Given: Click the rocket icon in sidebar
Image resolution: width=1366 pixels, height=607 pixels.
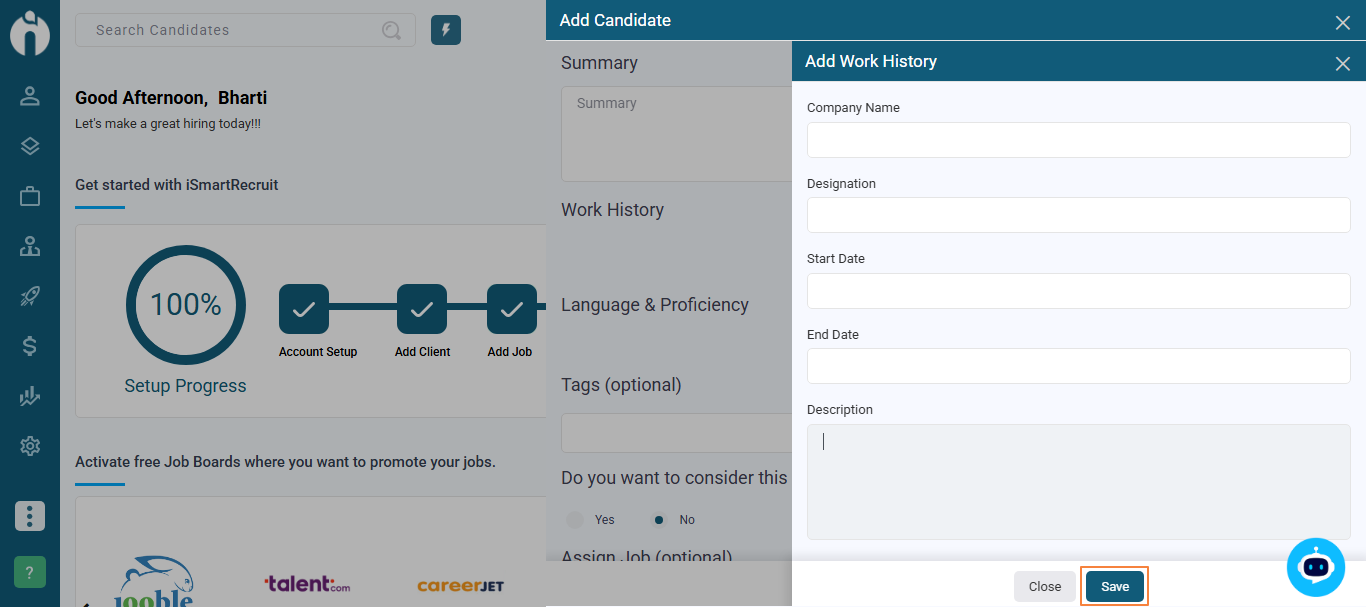Looking at the screenshot, I should [30, 296].
